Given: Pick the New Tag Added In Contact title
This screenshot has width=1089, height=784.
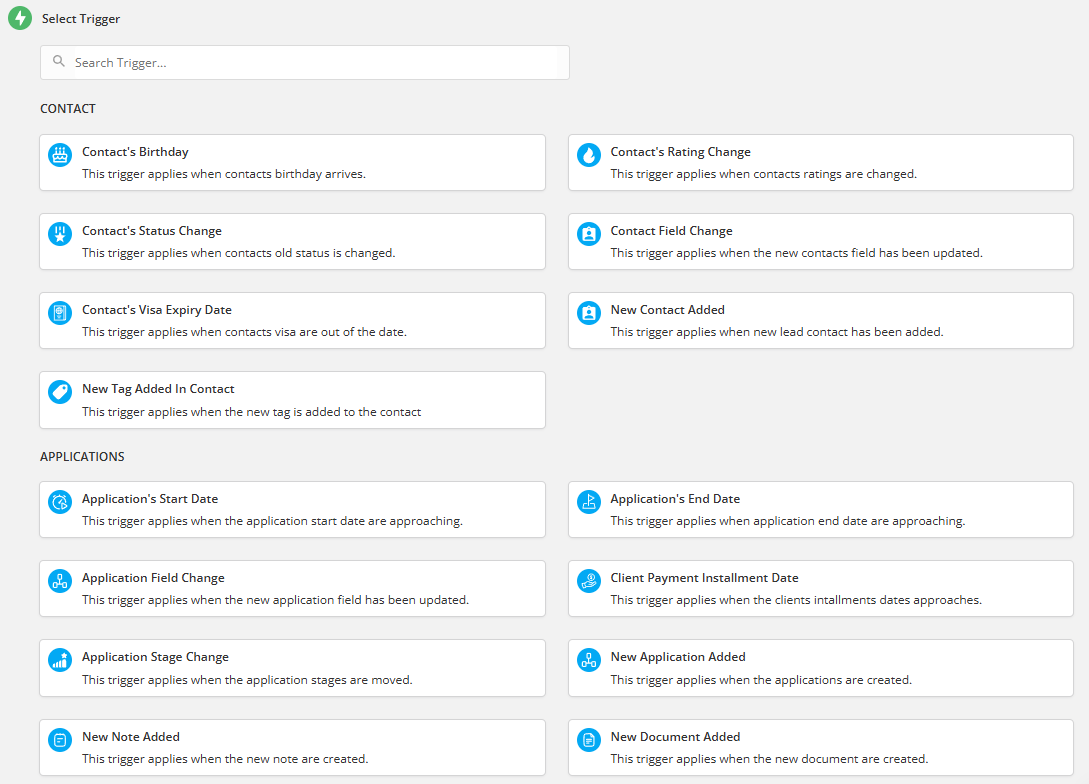Looking at the screenshot, I should [x=158, y=390].
